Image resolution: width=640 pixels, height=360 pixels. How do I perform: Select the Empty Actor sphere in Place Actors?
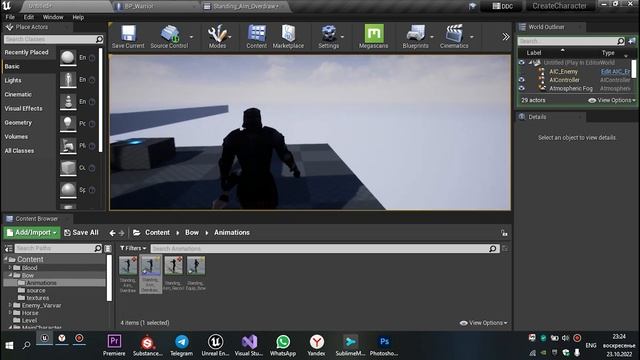point(68,58)
